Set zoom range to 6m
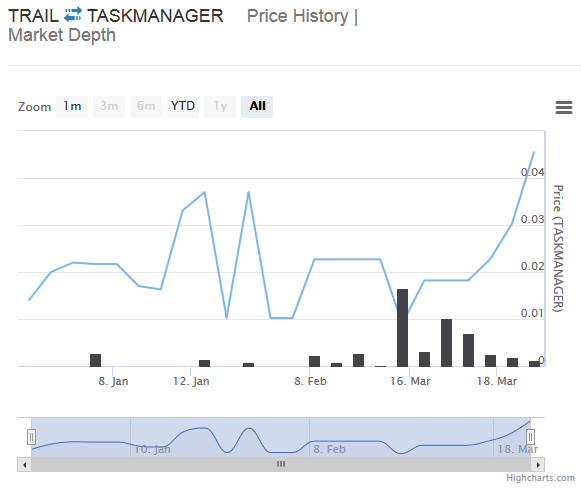 [x=146, y=107]
